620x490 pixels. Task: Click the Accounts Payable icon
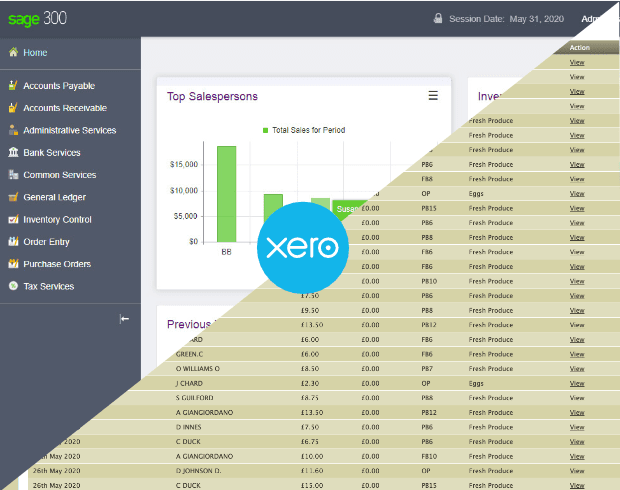tap(13, 85)
